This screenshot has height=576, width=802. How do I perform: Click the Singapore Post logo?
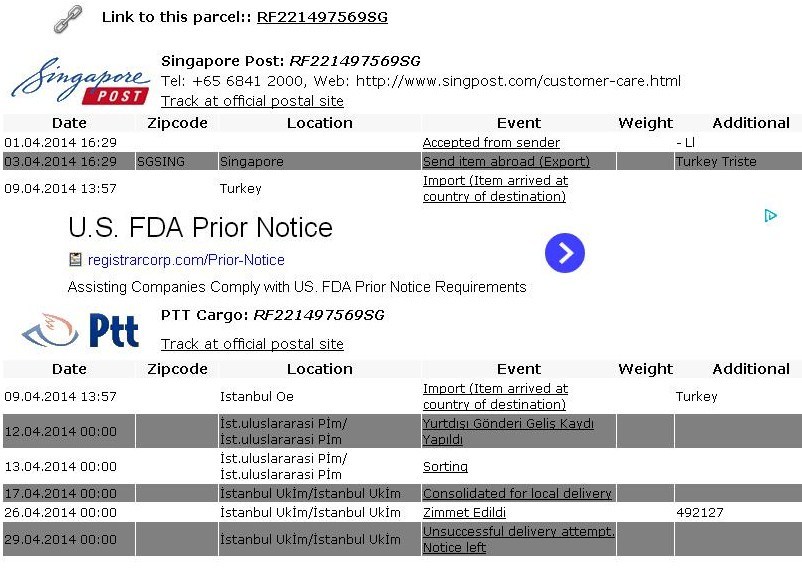point(81,80)
